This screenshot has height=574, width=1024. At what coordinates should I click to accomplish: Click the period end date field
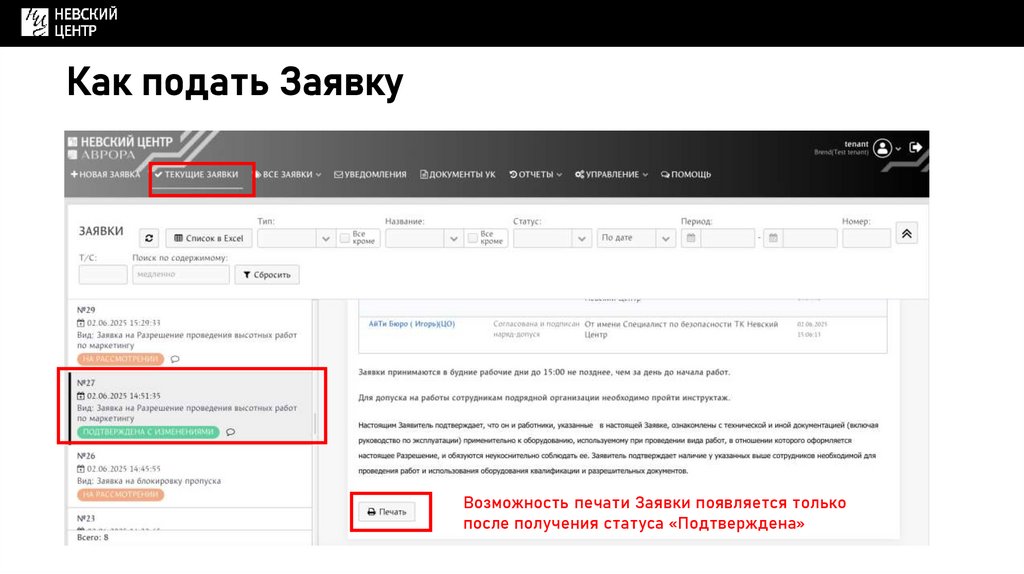[810, 238]
